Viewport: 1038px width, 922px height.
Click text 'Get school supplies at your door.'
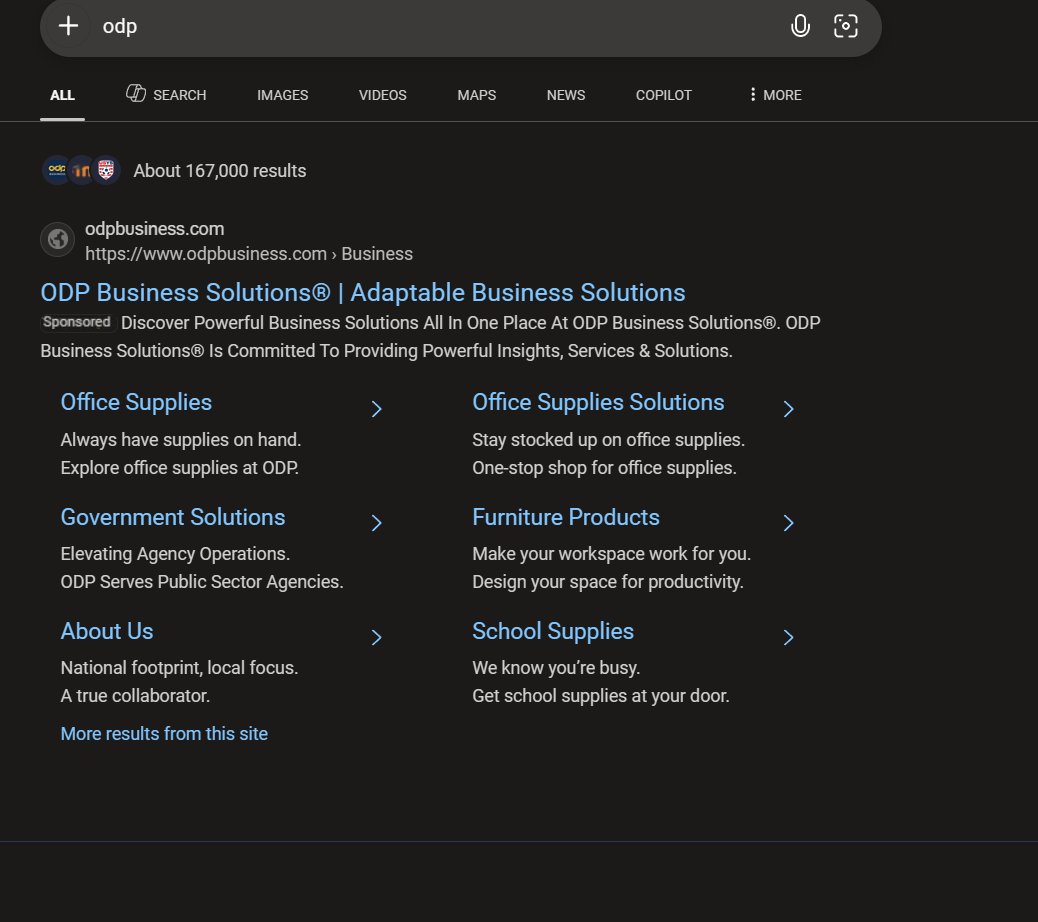pyautogui.click(x=601, y=696)
